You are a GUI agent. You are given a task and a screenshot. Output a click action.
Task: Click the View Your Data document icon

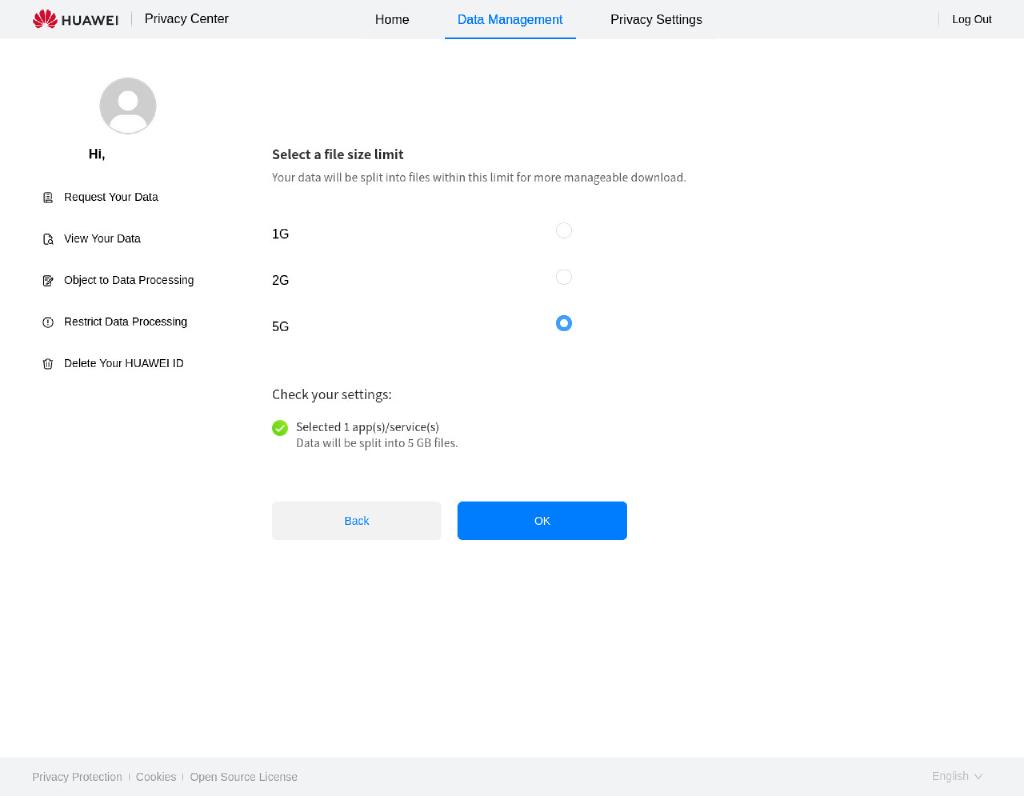48,238
